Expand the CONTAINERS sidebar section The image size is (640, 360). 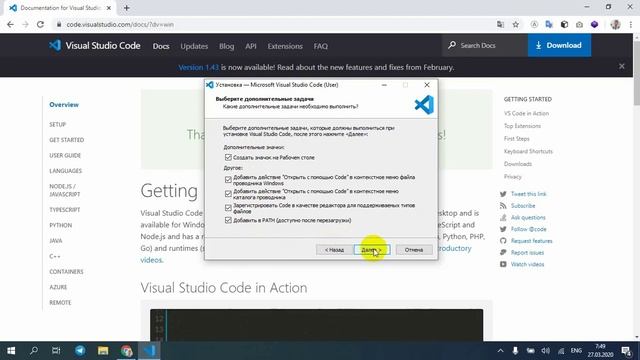66,272
